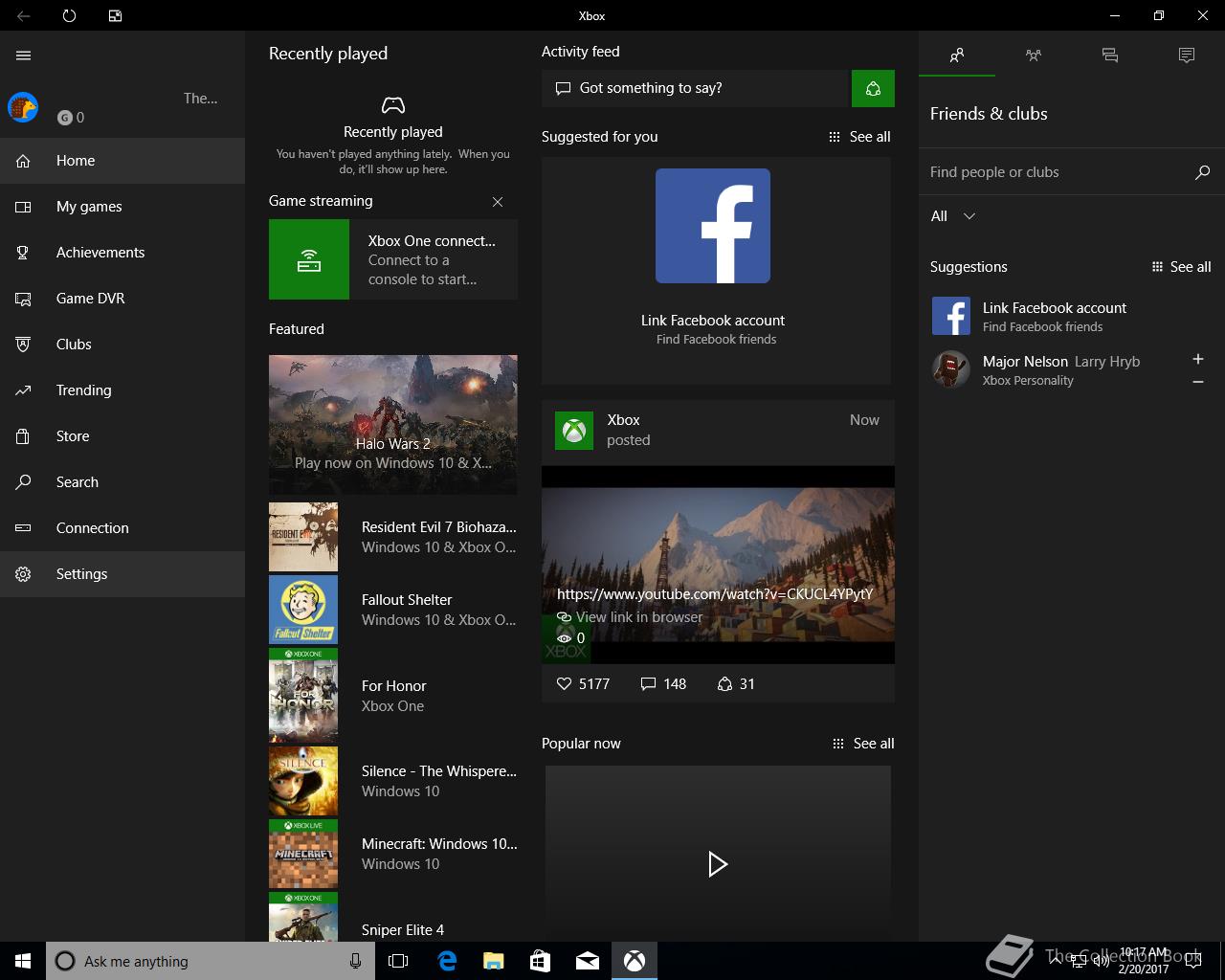1225x980 pixels.
Task: Click Link Facebook account under Suggested for you
Action: tap(713, 321)
